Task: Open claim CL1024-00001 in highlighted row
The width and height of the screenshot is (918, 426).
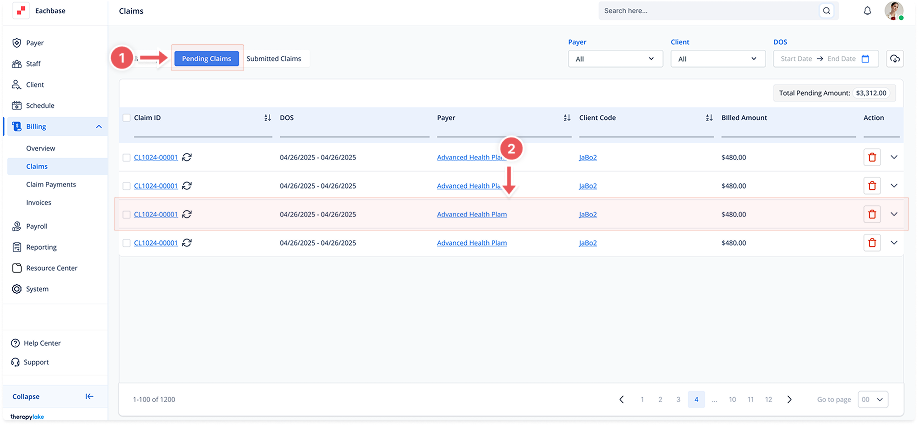Action: (156, 214)
